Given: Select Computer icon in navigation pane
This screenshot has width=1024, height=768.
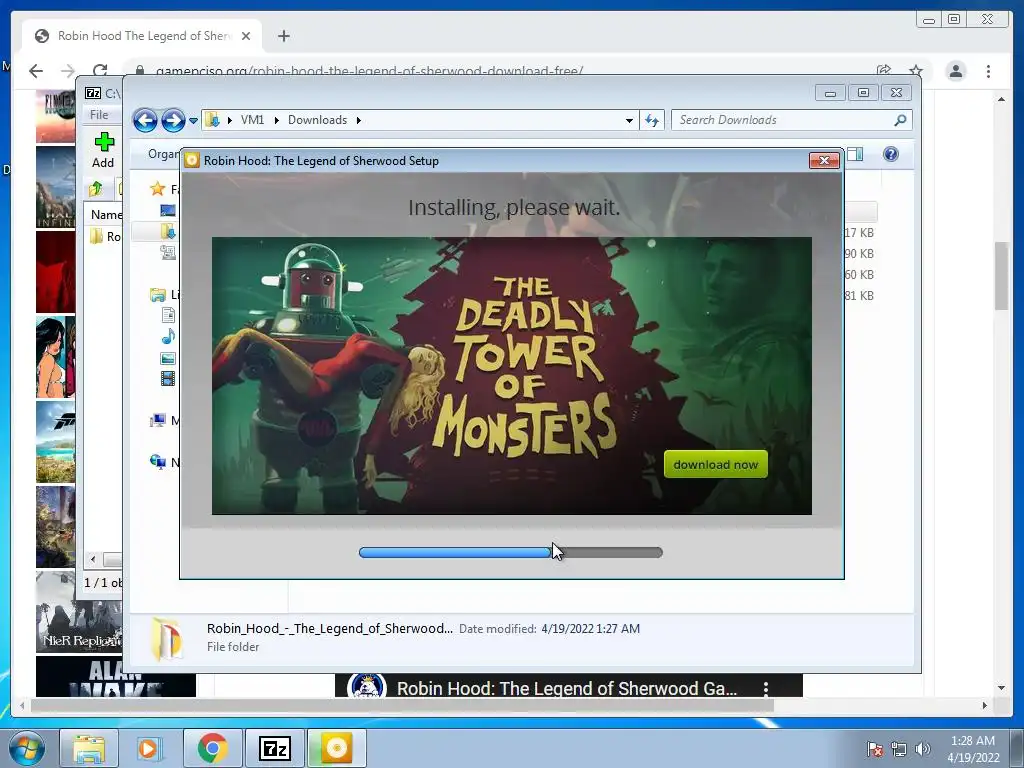Looking at the screenshot, I should (x=157, y=421).
